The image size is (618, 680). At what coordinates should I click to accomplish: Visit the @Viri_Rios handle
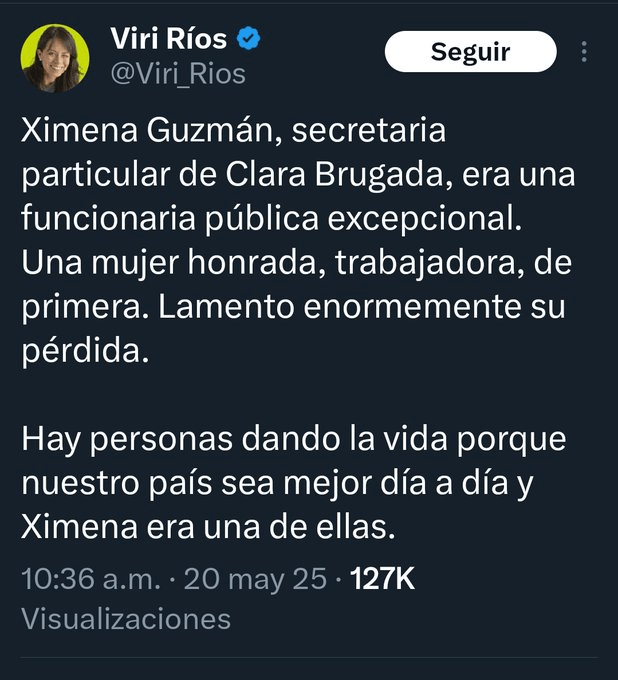coord(178,74)
